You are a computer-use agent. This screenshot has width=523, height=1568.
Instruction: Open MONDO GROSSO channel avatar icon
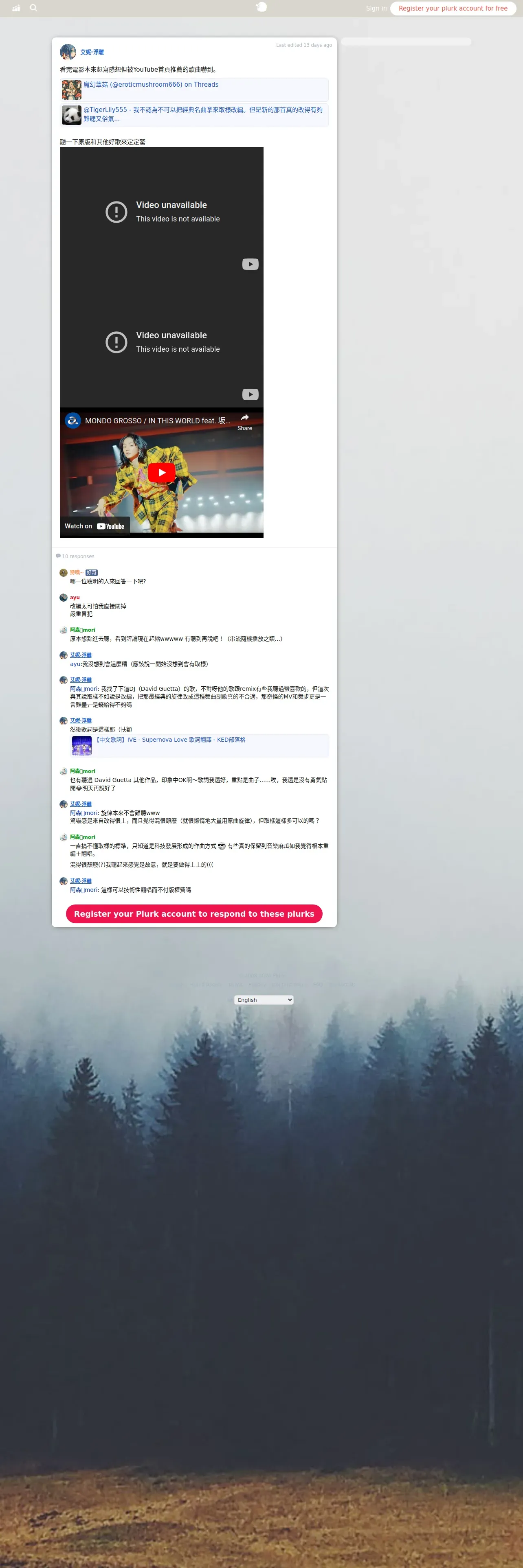[73, 420]
